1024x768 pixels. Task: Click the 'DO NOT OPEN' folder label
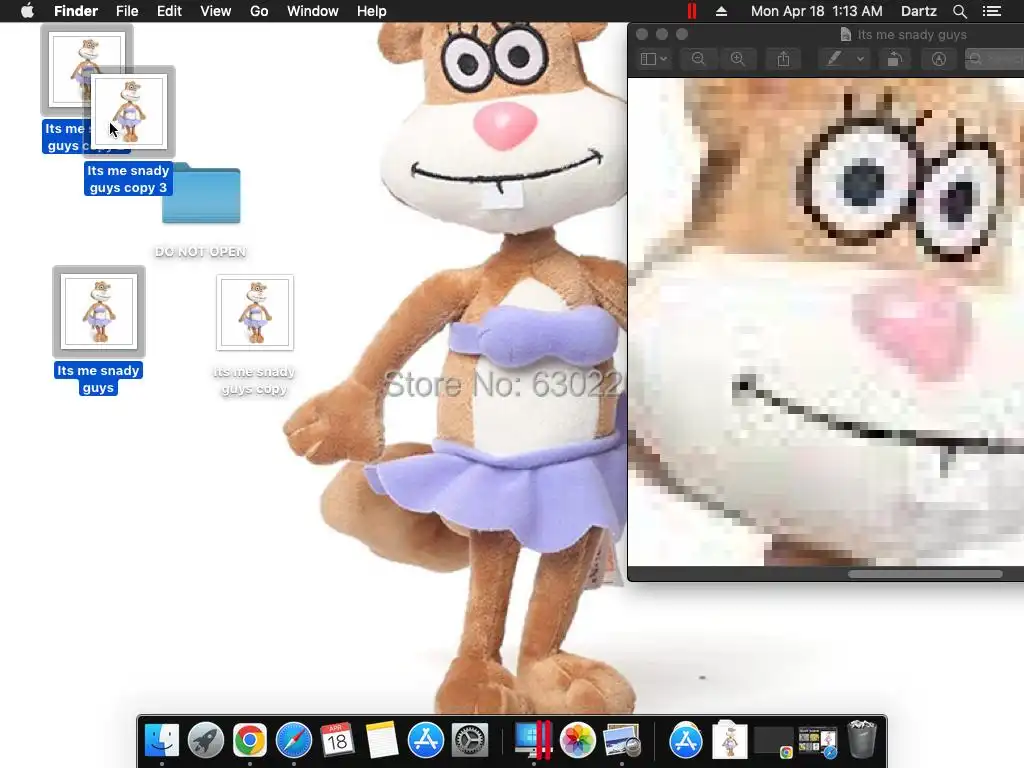click(200, 251)
